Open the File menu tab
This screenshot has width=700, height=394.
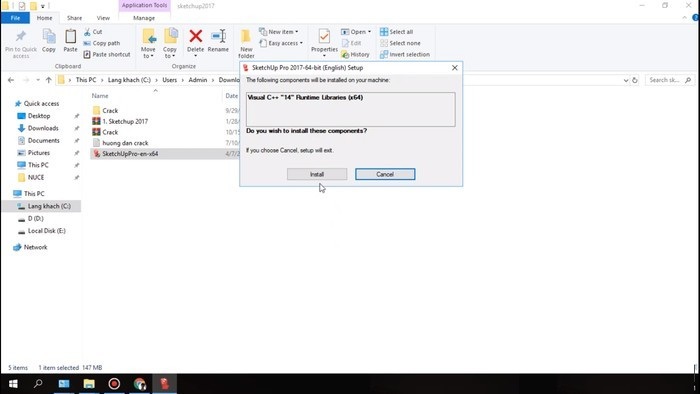point(15,18)
